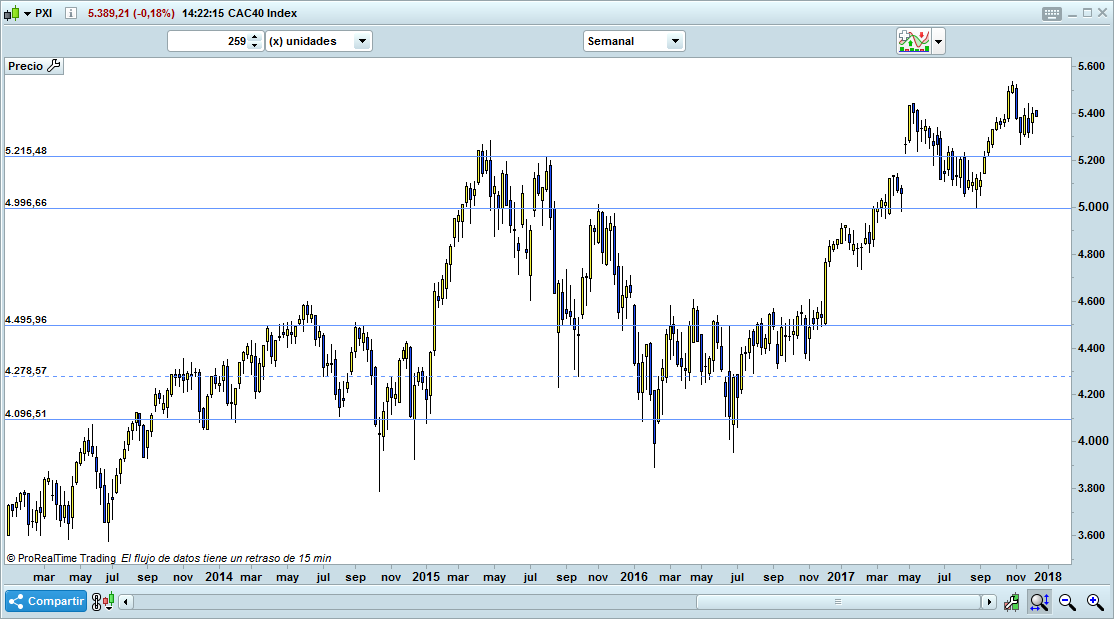Viewport: 1114px width, 619px height.
Task: Click the CAC40 Index title text
Action: click(262, 13)
